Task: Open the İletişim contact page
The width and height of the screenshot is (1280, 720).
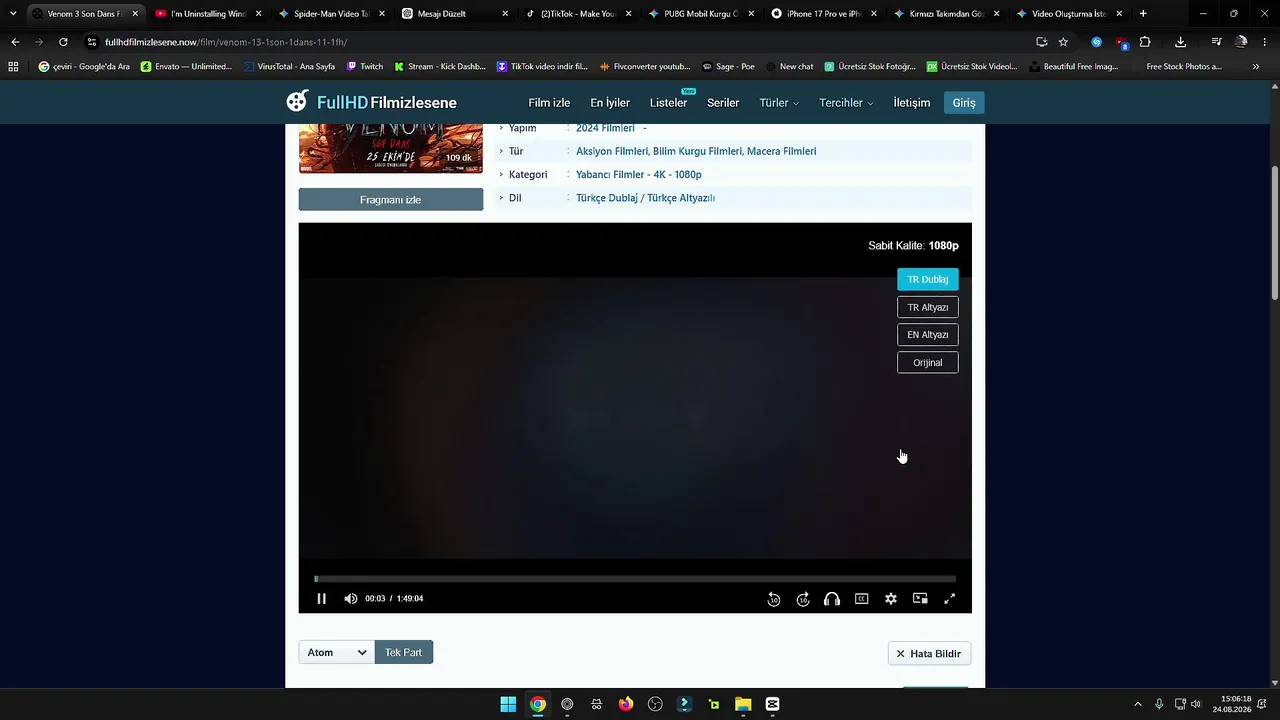Action: pyautogui.click(x=912, y=103)
